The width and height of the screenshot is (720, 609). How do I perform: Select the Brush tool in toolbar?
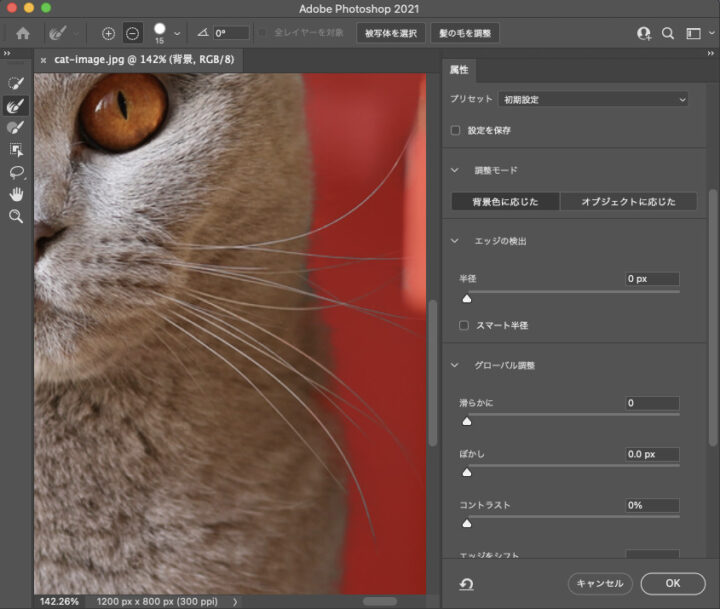(16, 127)
